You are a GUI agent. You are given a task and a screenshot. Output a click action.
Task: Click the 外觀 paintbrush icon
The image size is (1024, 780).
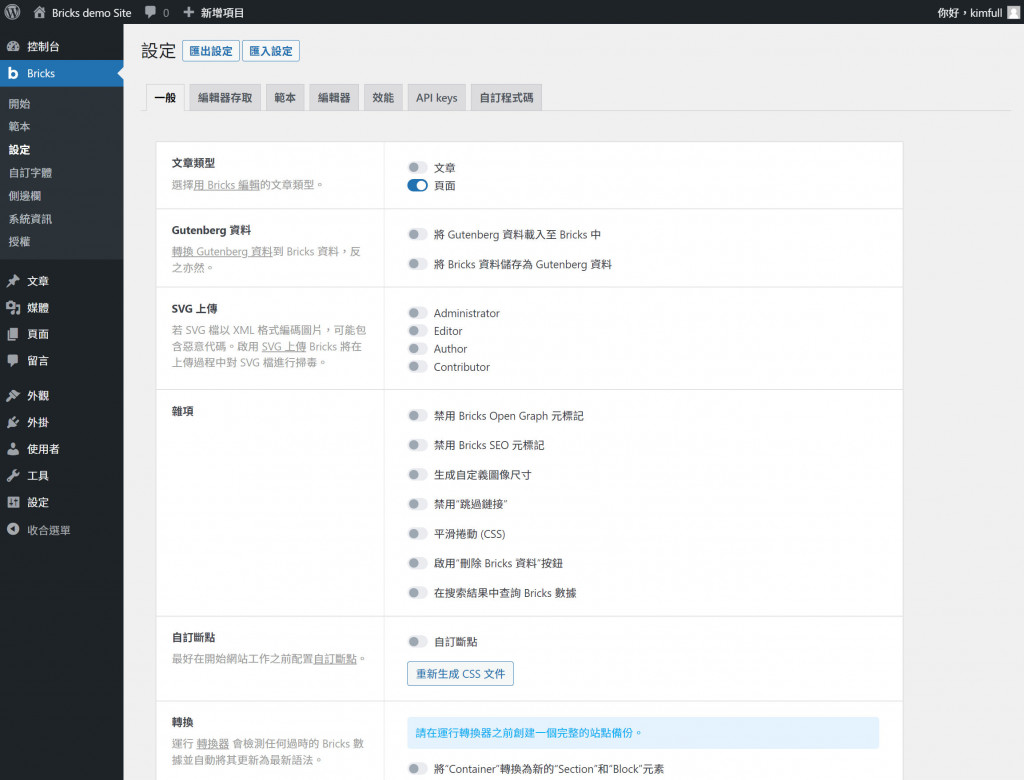point(13,395)
